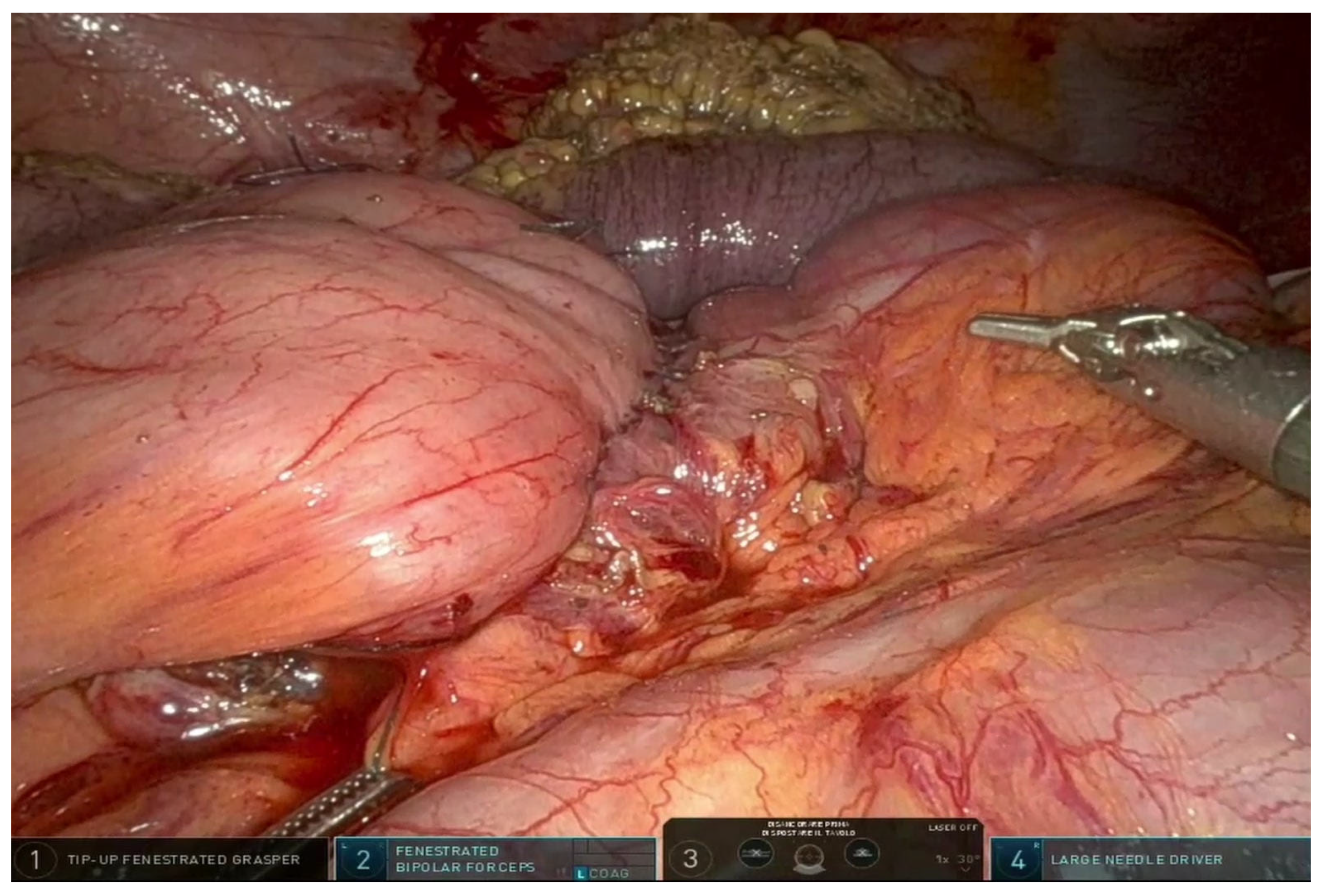Image resolution: width=1327 pixels, height=896 pixels.
Task: Click the Large Needle Driver label
Action: click(1136, 860)
